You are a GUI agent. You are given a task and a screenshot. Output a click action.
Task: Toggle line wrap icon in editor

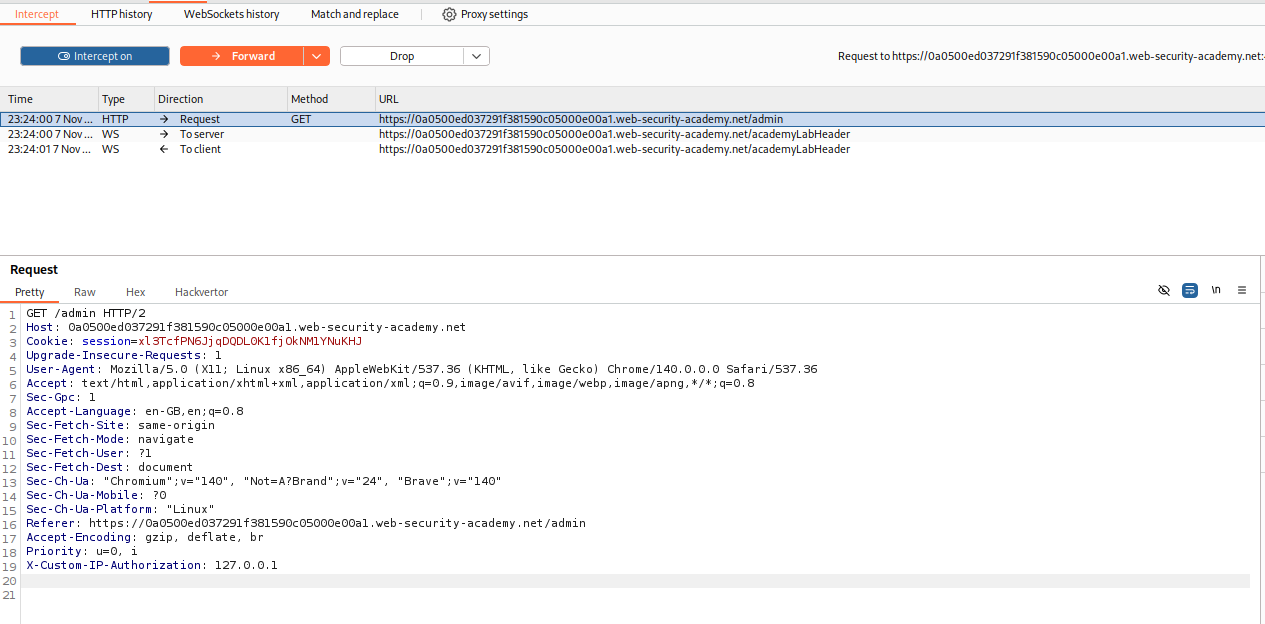click(1190, 290)
